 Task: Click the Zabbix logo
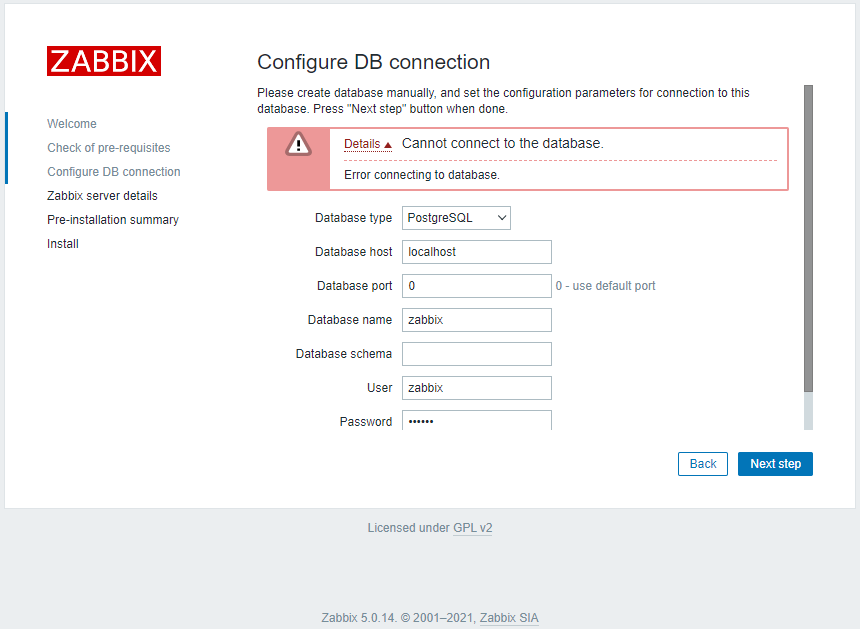tap(103, 60)
